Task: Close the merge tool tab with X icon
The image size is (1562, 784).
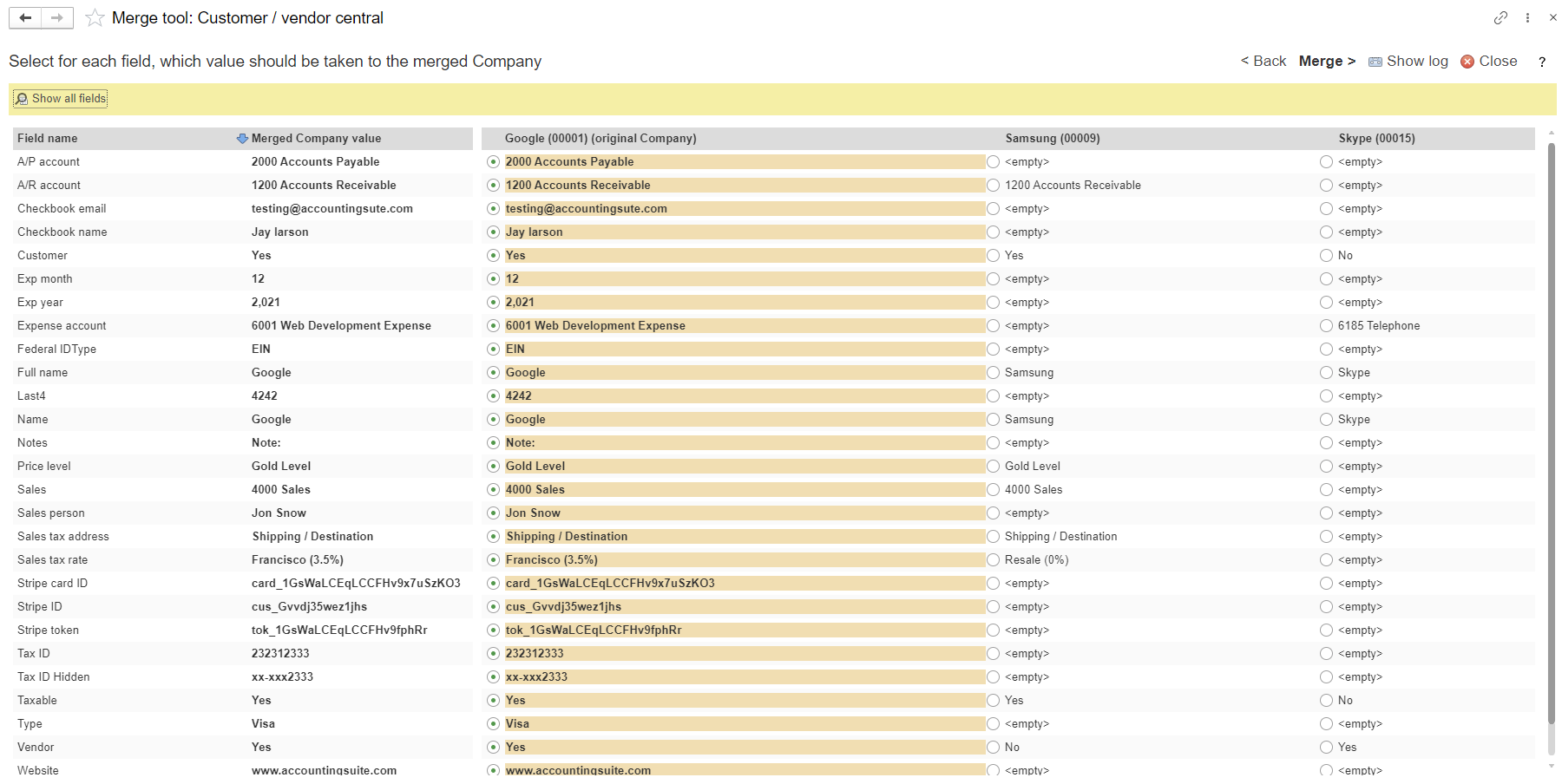Action: pyautogui.click(x=1552, y=17)
